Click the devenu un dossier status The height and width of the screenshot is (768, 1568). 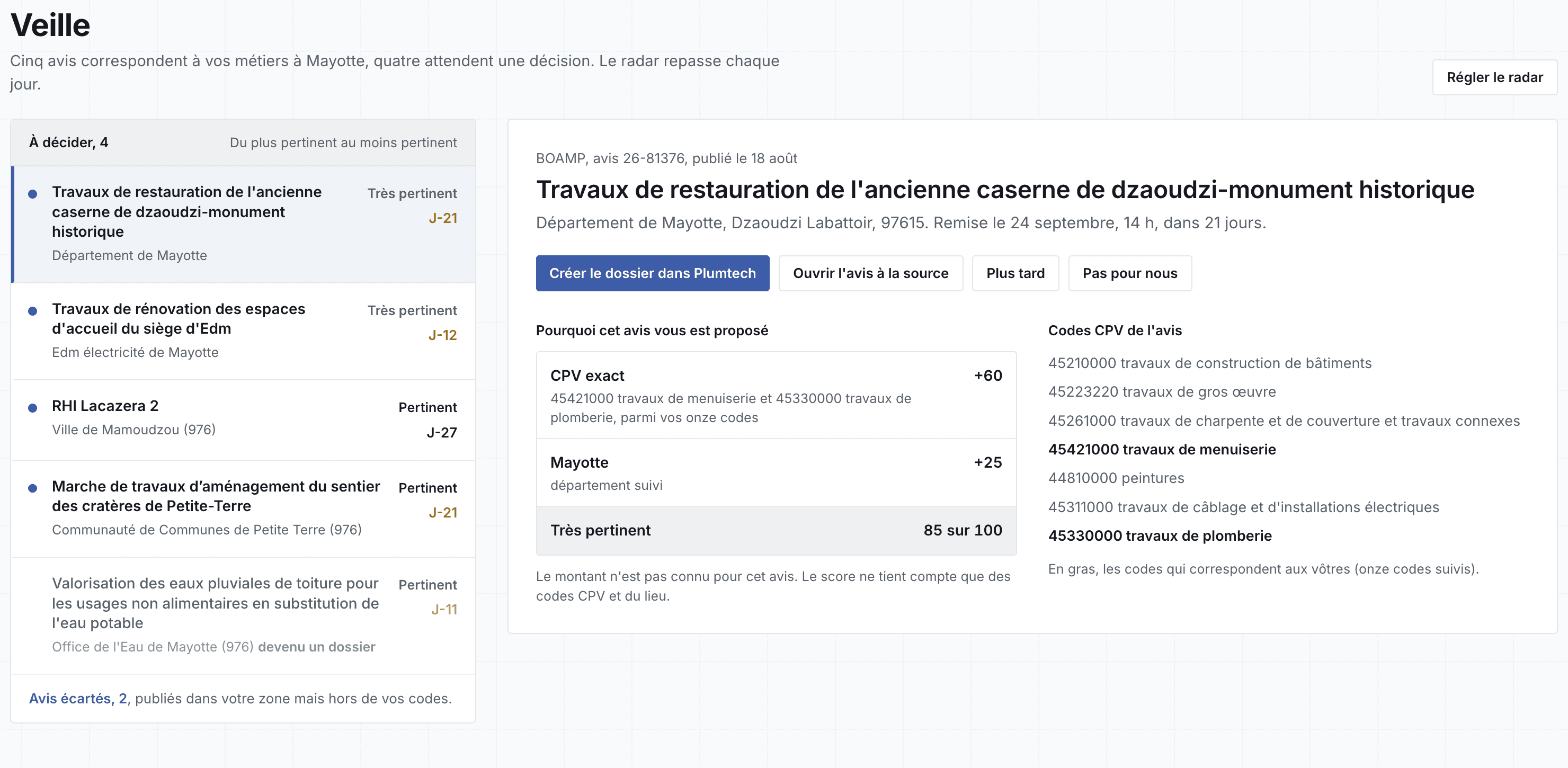pos(317,646)
